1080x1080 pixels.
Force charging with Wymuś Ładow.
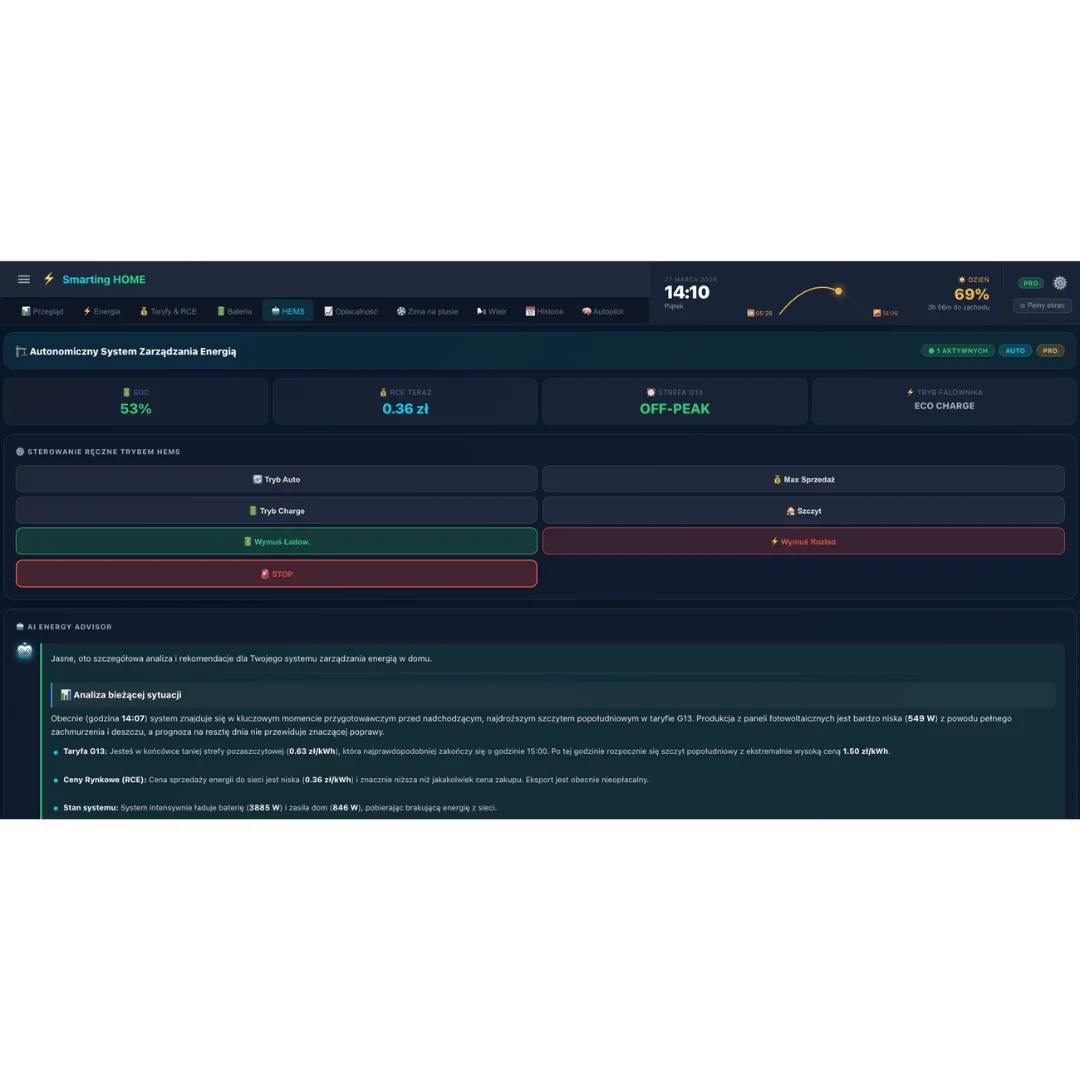coord(276,542)
